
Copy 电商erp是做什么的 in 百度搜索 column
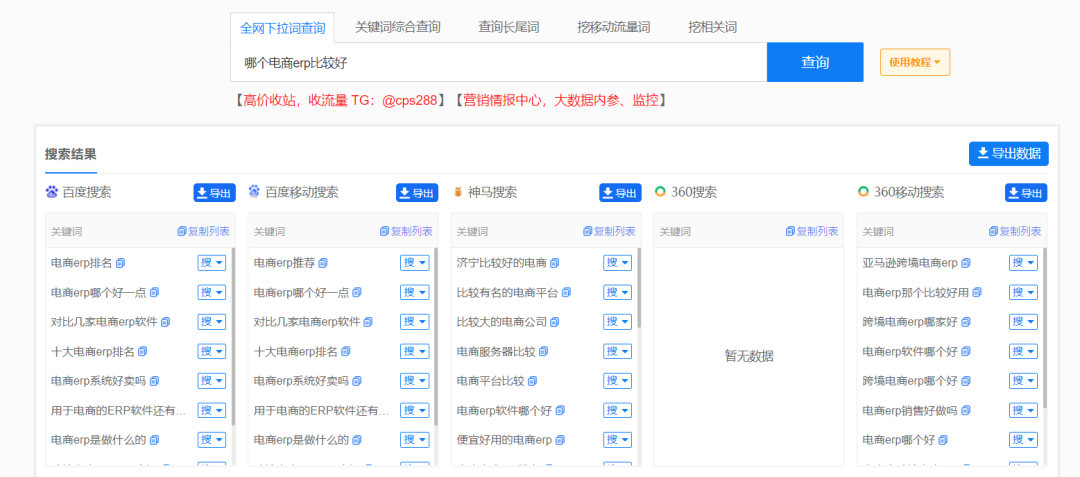(154, 439)
